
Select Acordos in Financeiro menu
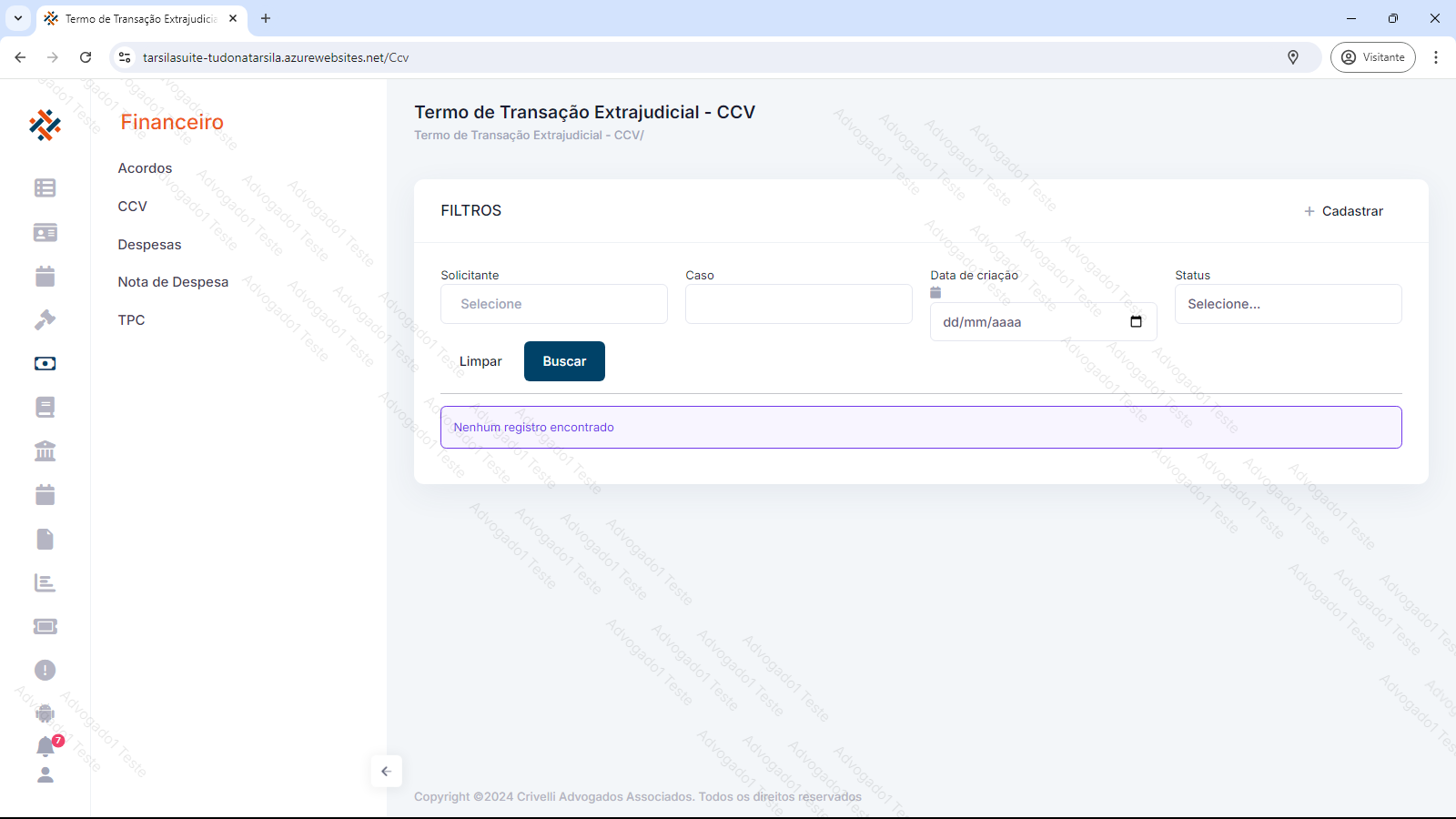click(145, 168)
